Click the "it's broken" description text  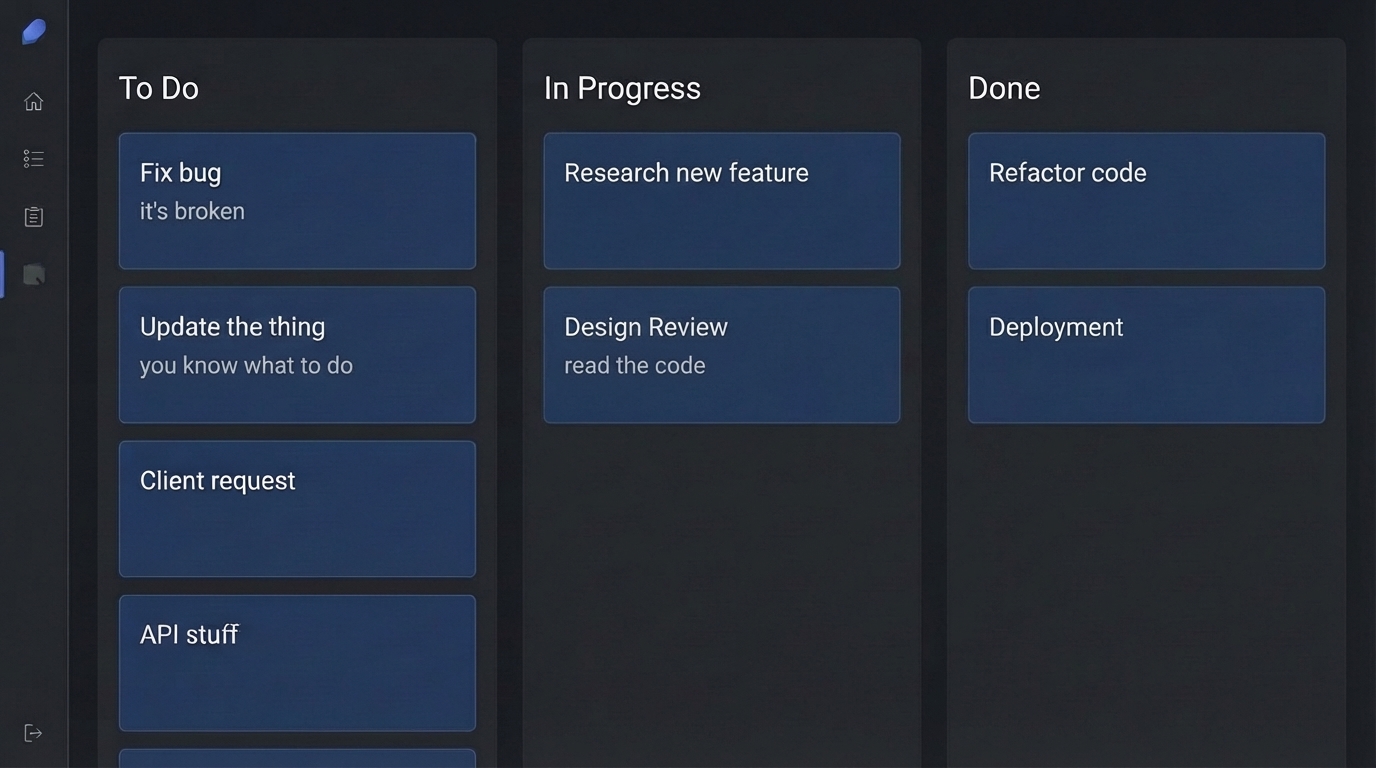[192, 211]
